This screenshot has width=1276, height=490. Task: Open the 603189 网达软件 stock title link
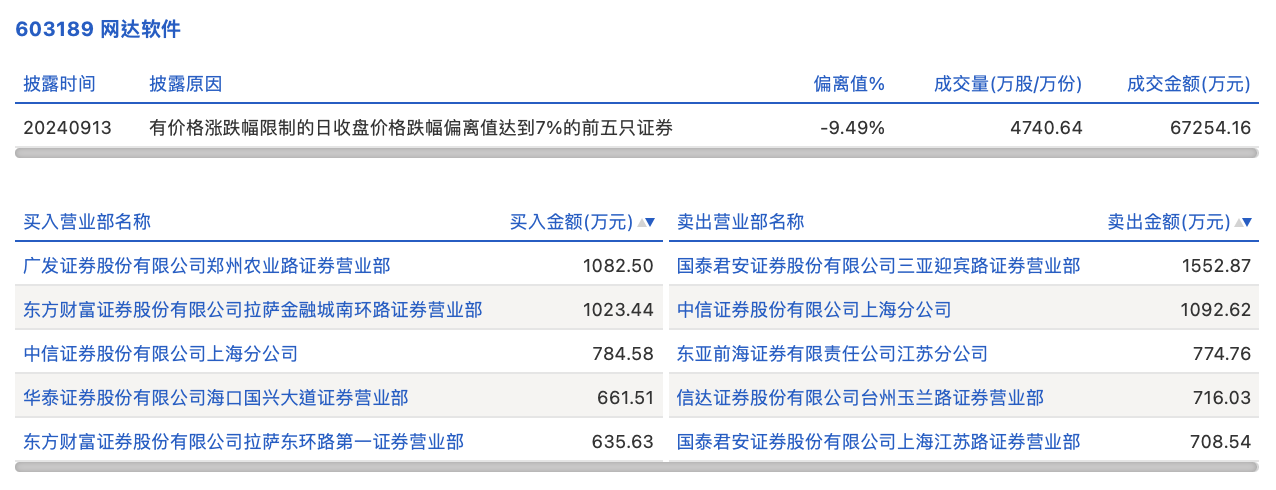click(x=97, y=29)
